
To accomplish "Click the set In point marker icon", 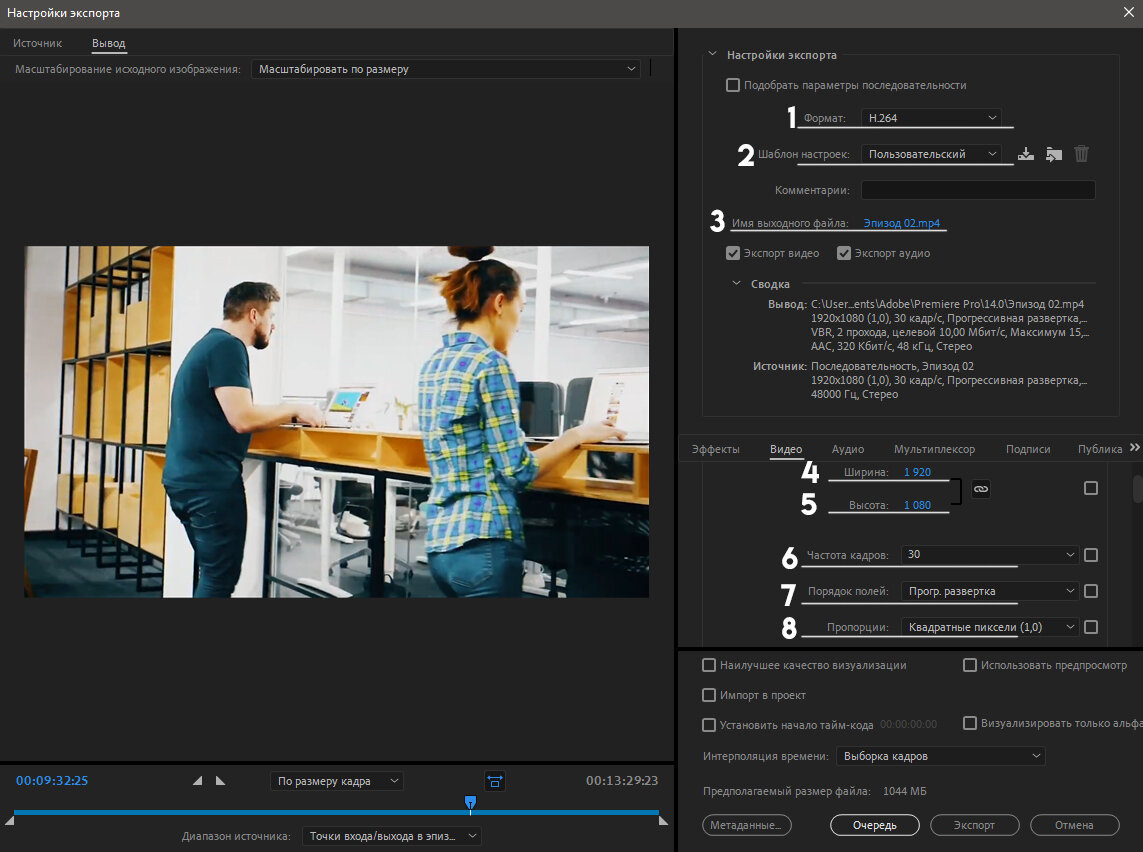I will (197, 780).
